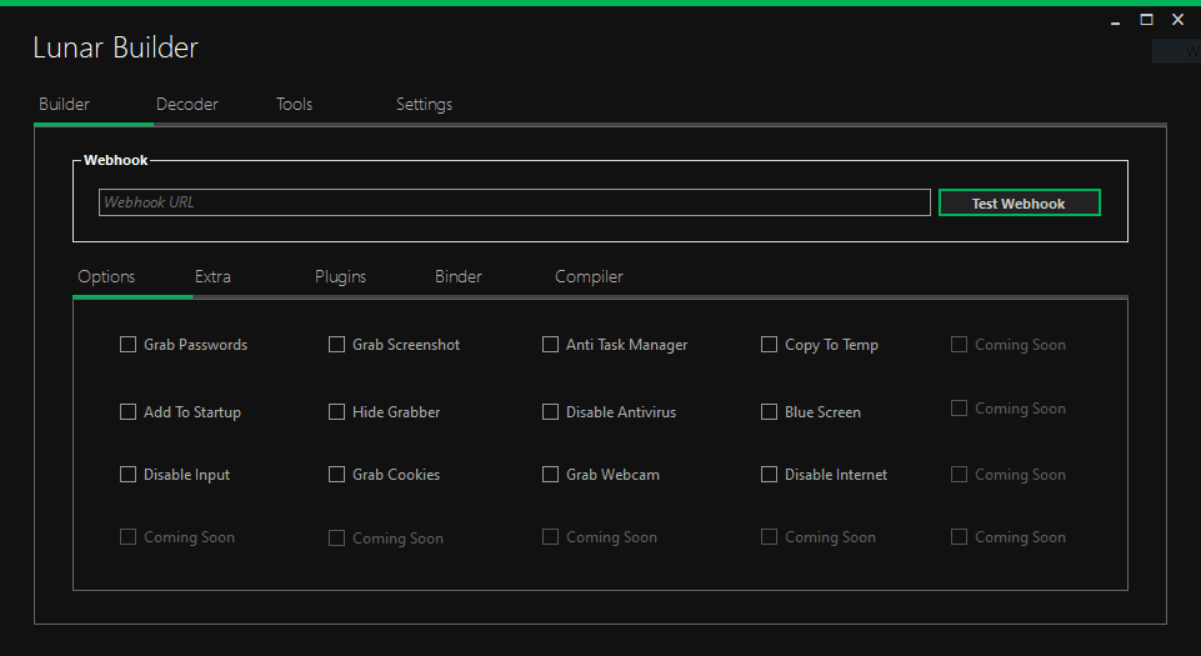
Task: Go to the Settings tab
Action: (424, 104)
